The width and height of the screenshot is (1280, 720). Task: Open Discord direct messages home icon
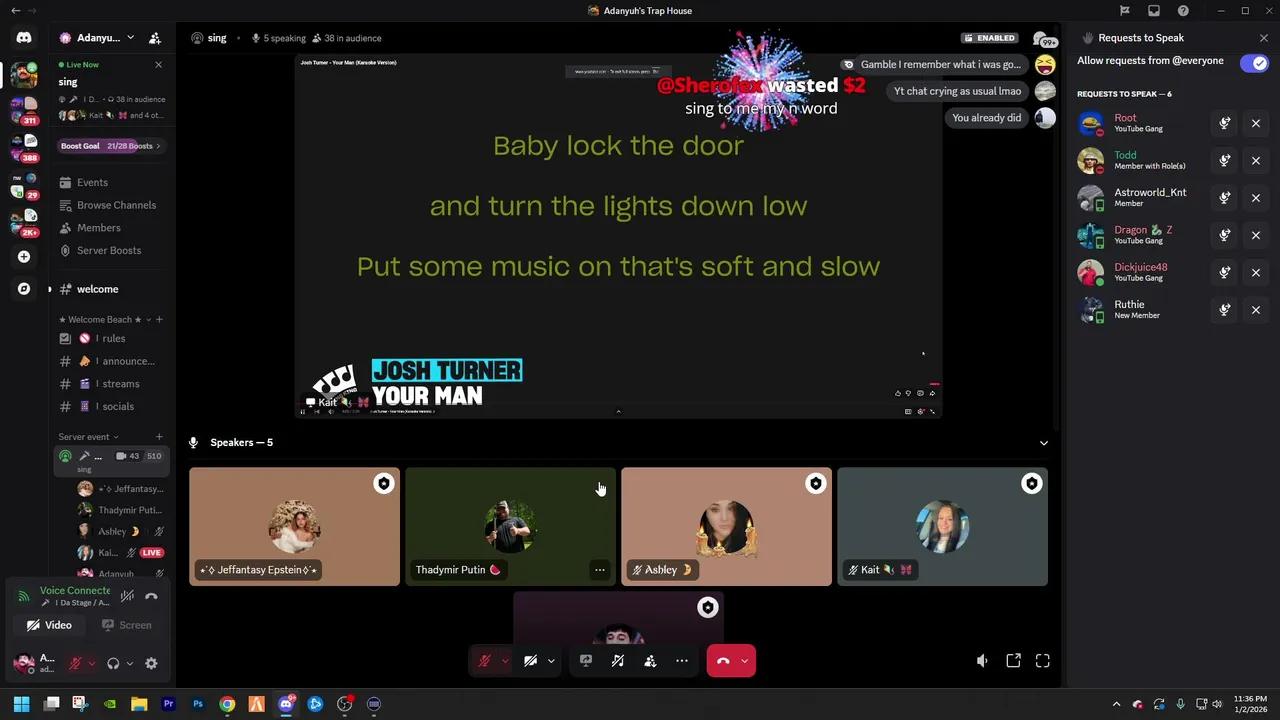(x=24, y=38)
